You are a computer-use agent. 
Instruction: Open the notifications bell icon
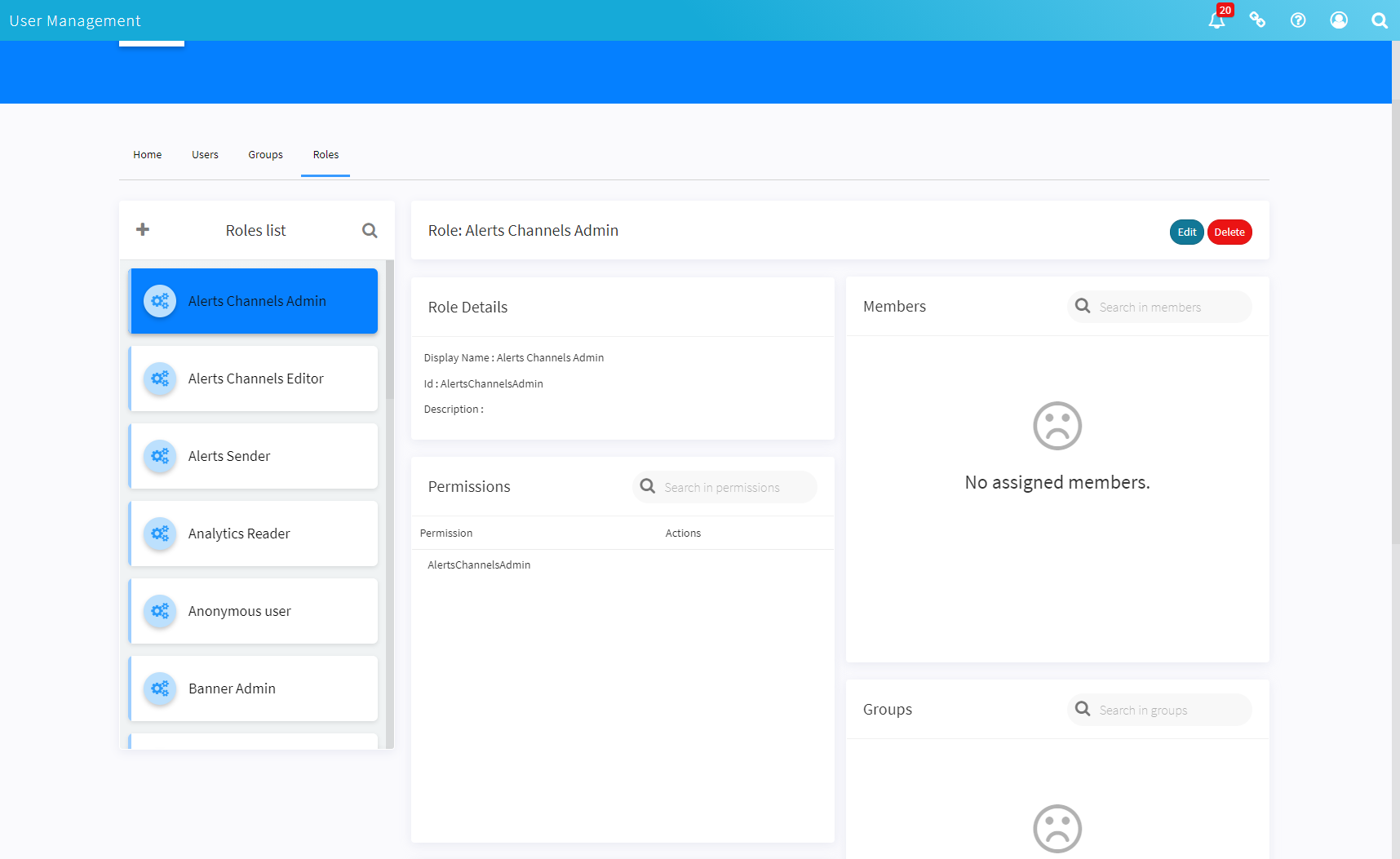point(1216,20)
